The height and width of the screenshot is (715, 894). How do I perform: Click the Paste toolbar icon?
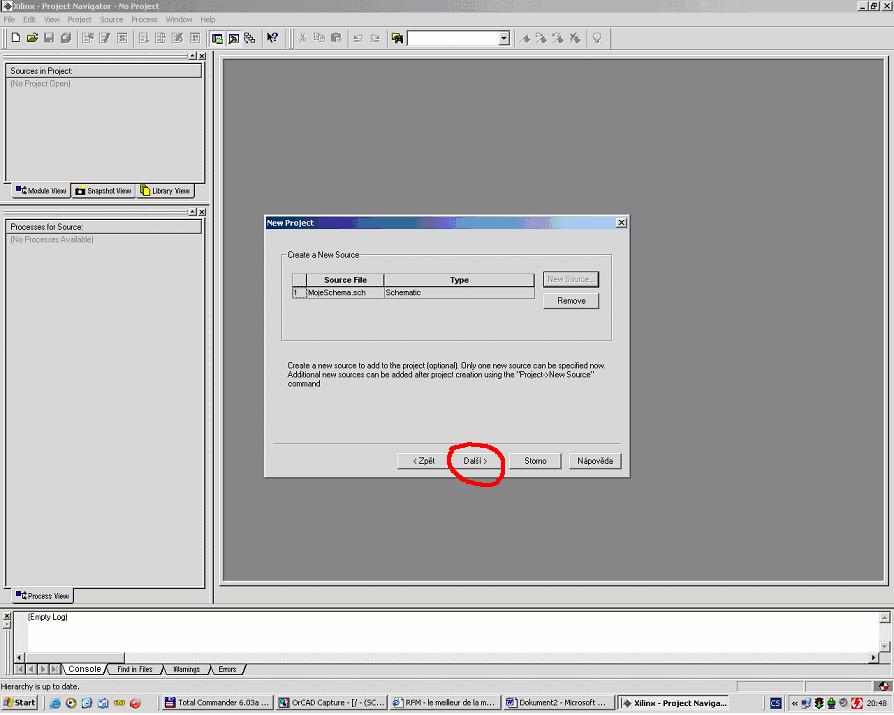click(336, 38)
